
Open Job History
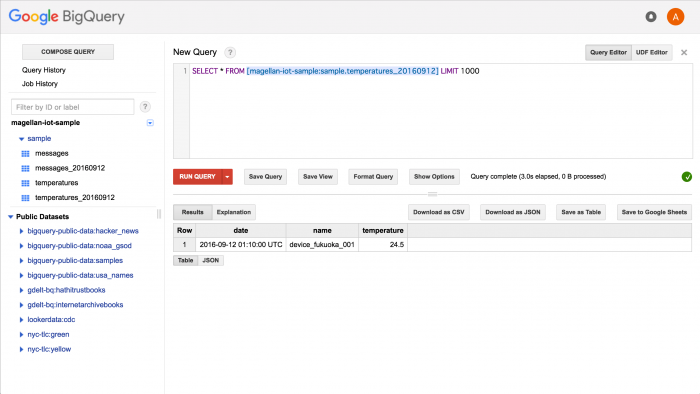click(x=40, y=84)
